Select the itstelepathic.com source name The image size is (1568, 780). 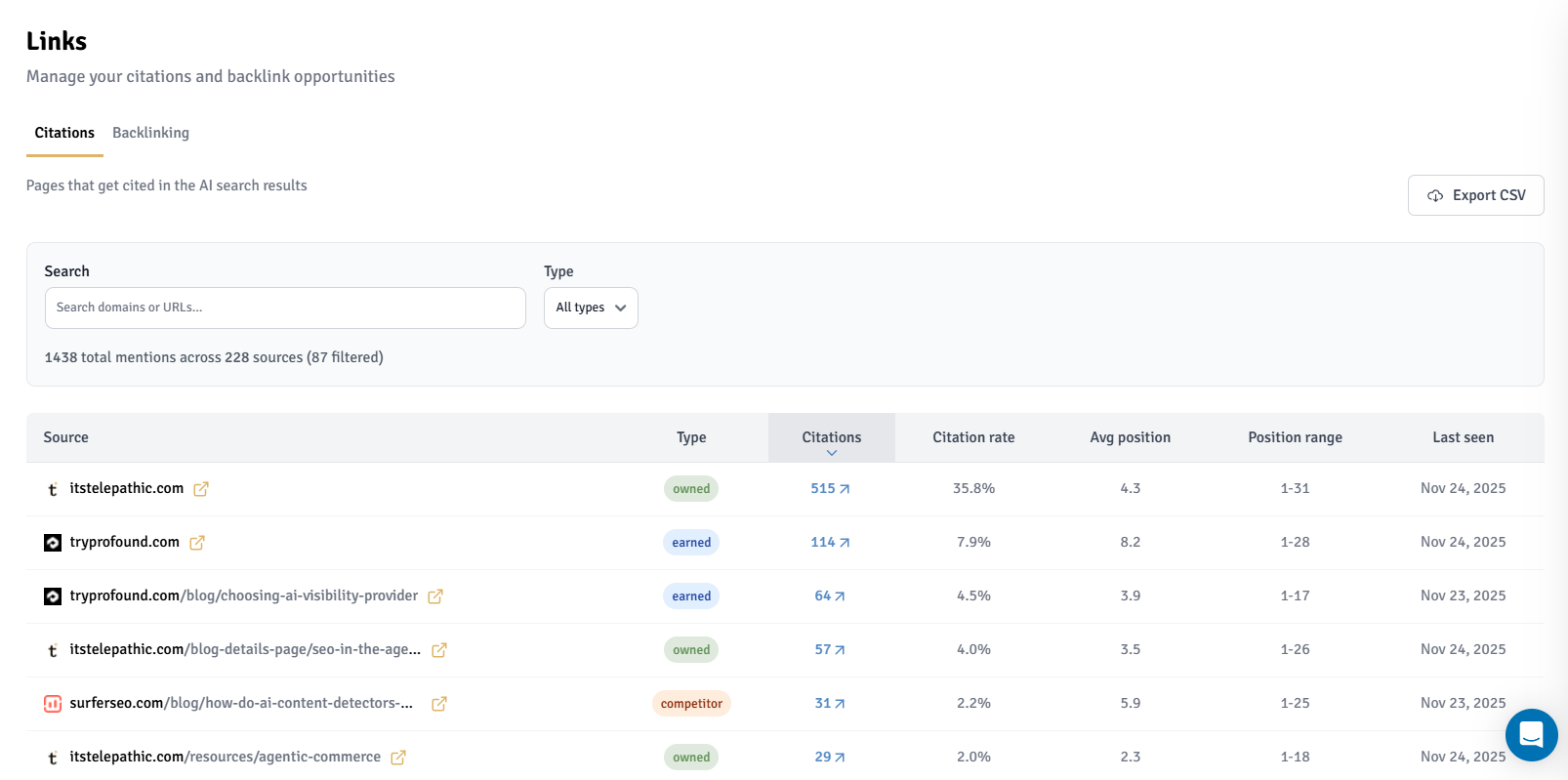[x=127, y=488]
